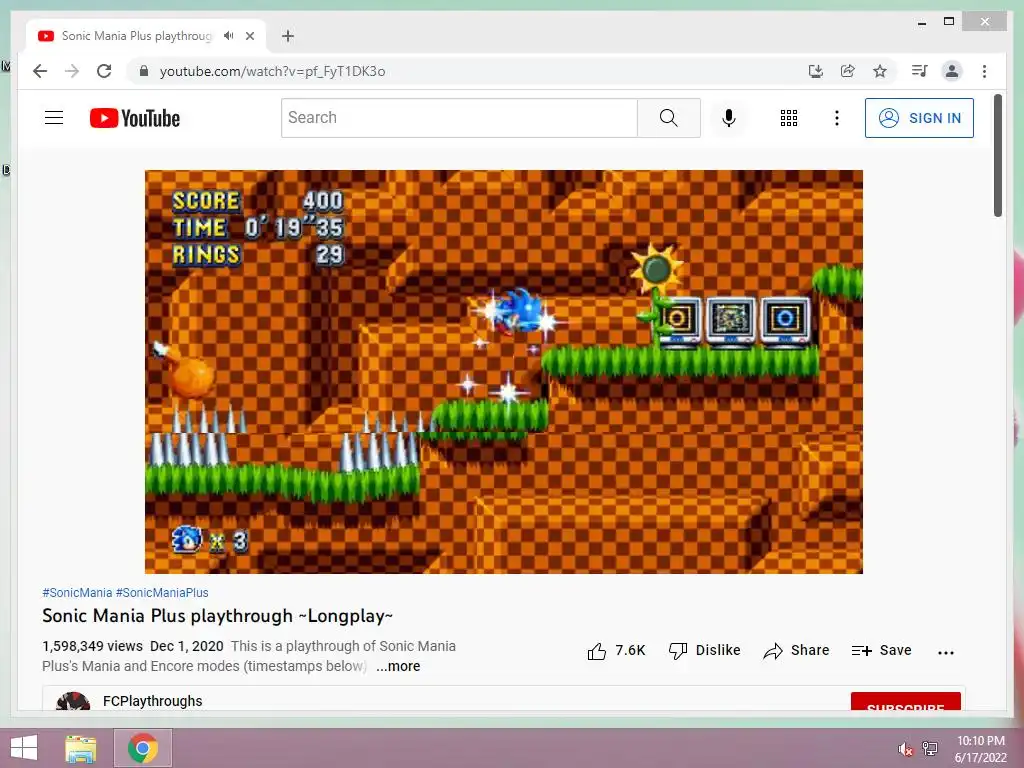Close the Sonic Mania Plus tab
This screenshot has height=768, width=1024.
click(249, 36)
